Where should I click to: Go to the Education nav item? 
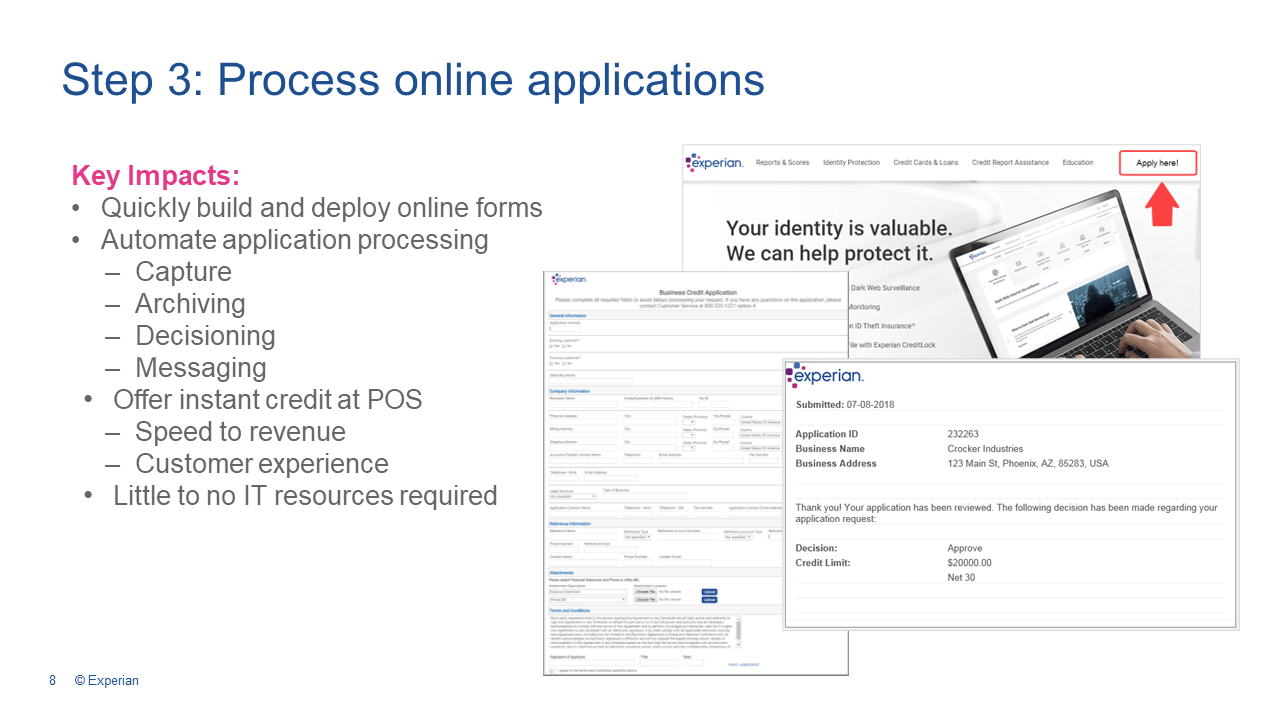point(1077,162)
